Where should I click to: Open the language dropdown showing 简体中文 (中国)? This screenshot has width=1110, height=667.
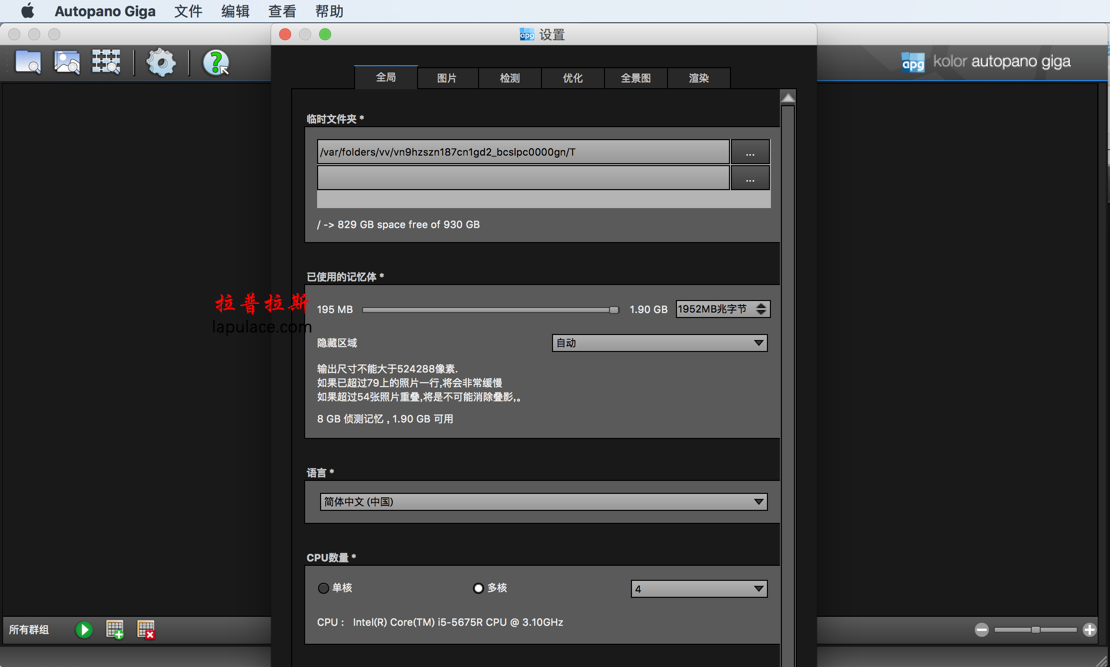pos(543,501)
